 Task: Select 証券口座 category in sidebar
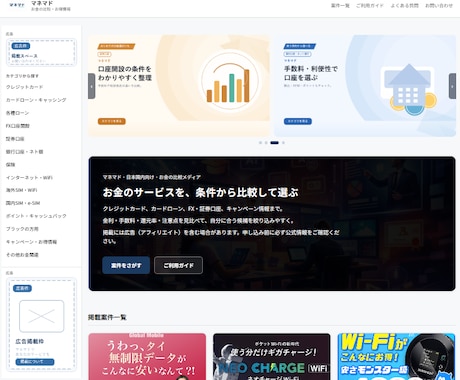click(15, 139)
